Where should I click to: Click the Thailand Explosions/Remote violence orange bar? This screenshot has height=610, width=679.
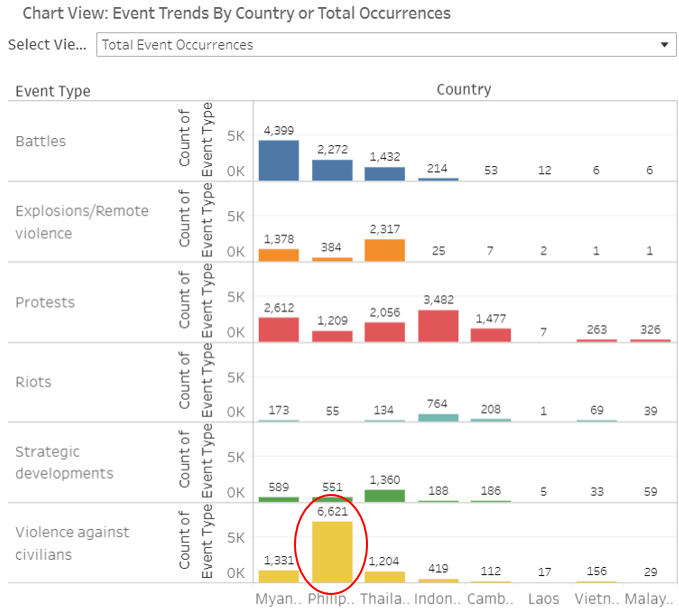click(x=384, y=250)
